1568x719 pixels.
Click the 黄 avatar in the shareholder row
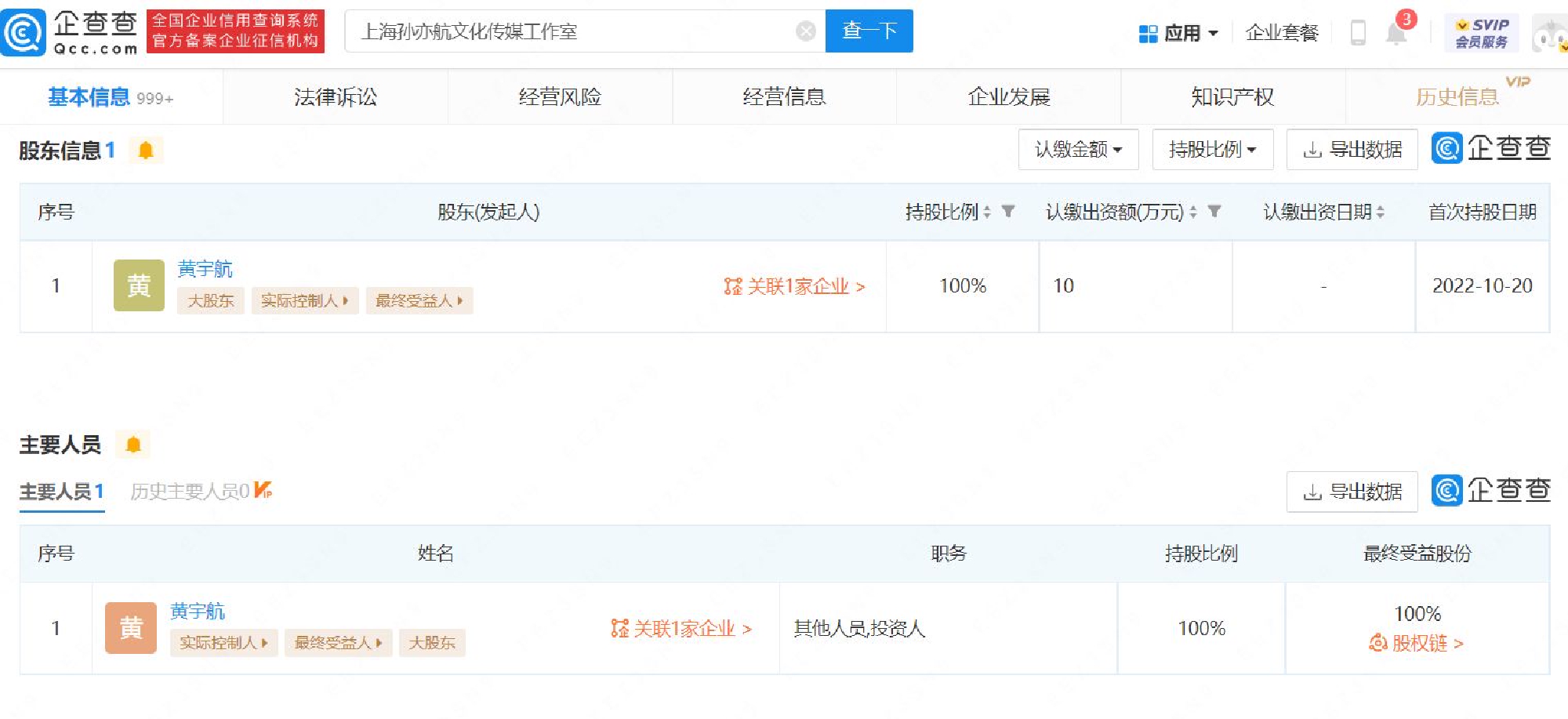(x=139, y=285)
